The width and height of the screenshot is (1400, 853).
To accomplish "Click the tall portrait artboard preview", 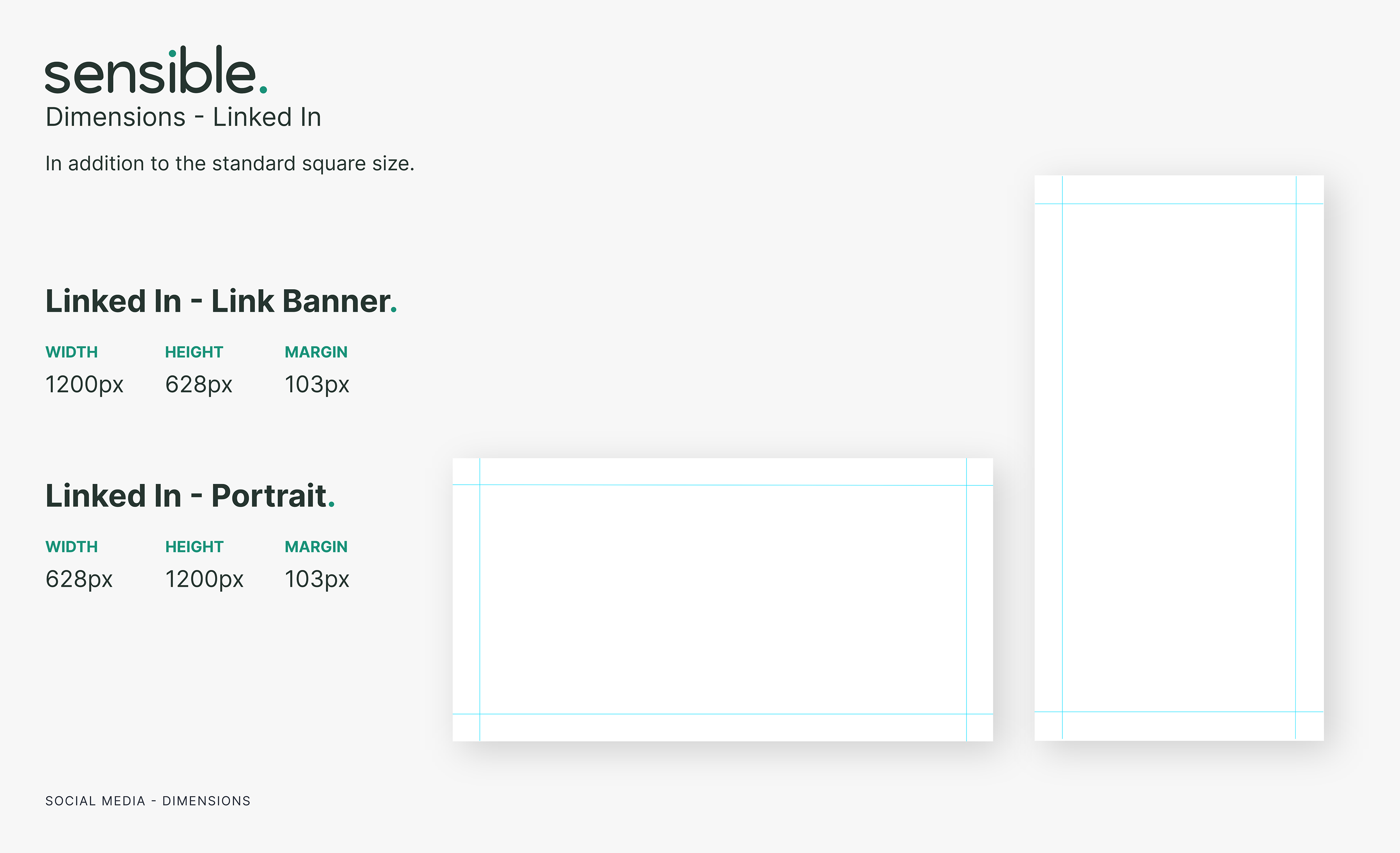I will click(1178, 457).
